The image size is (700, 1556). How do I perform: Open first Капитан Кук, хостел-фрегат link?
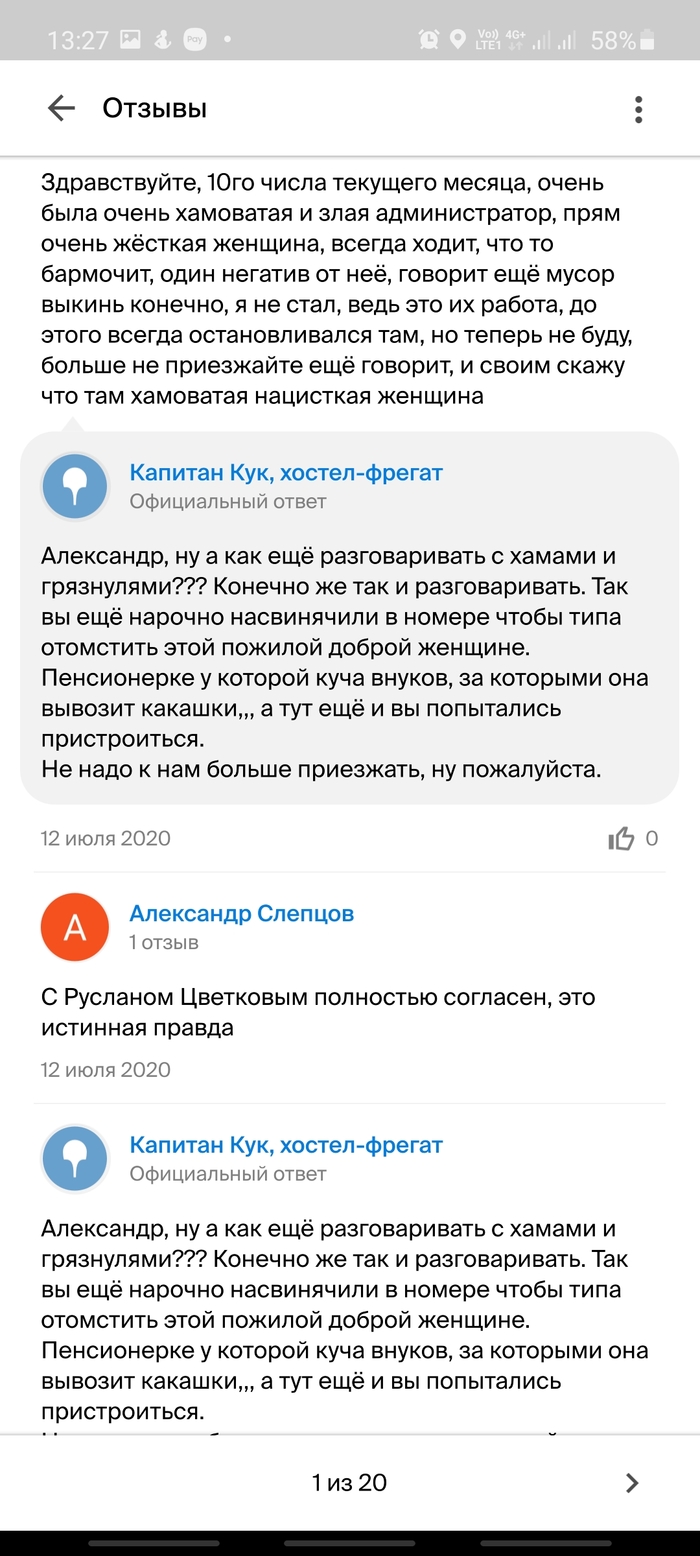click(x=286, y=472)
